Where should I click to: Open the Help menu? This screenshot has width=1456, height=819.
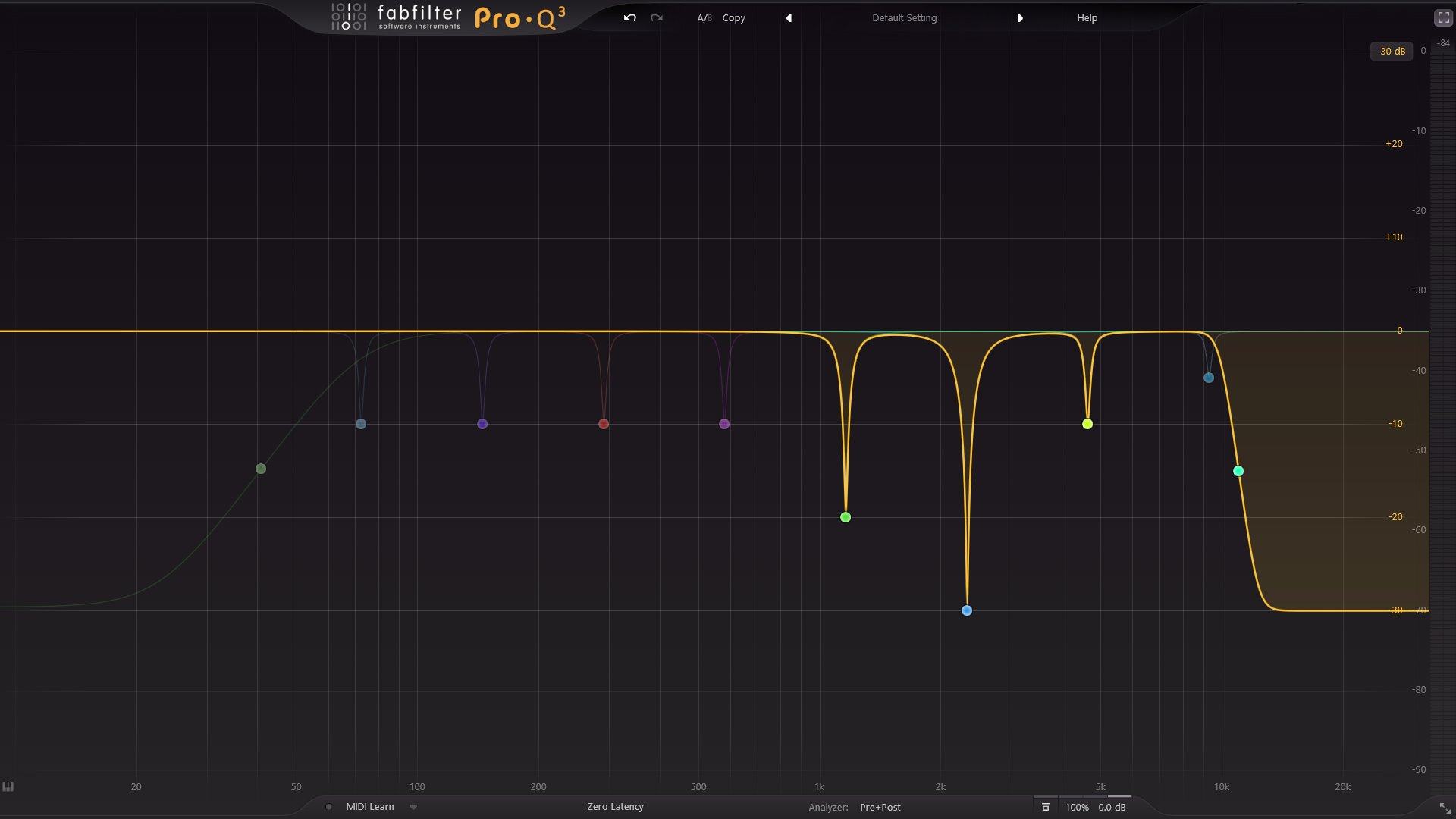pos(1087,18)
